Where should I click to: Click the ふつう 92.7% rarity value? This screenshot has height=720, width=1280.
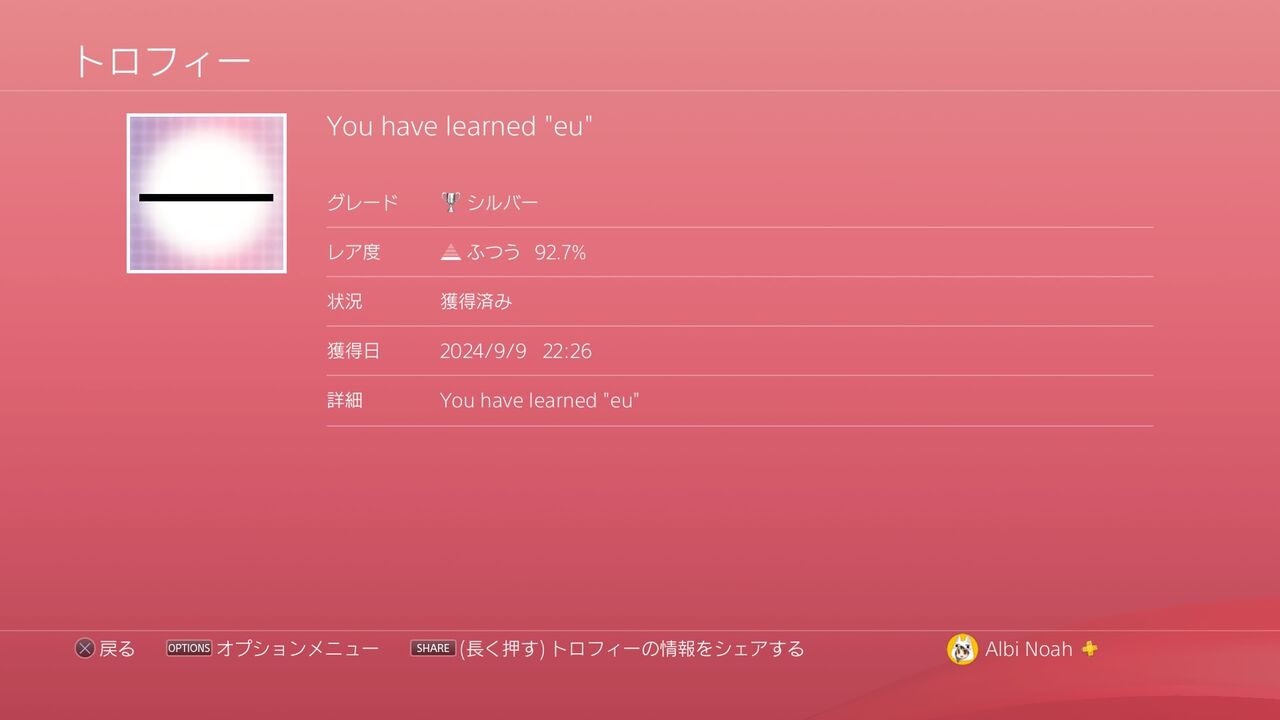click(526, 252)
